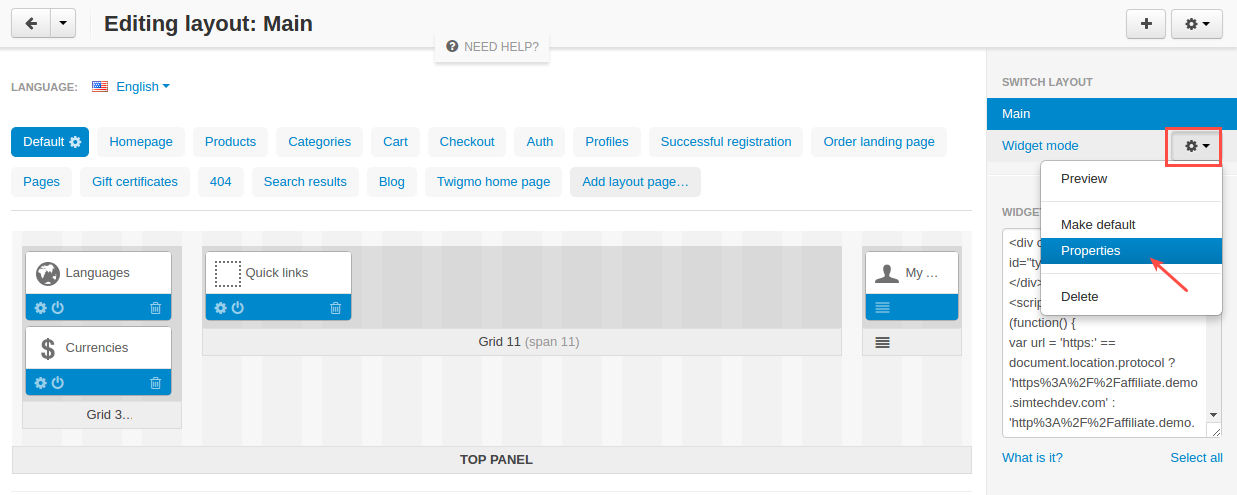Delete the Currencies block via trash icon
Screen dimensions: 1237x495
click(x=155, y=383)
